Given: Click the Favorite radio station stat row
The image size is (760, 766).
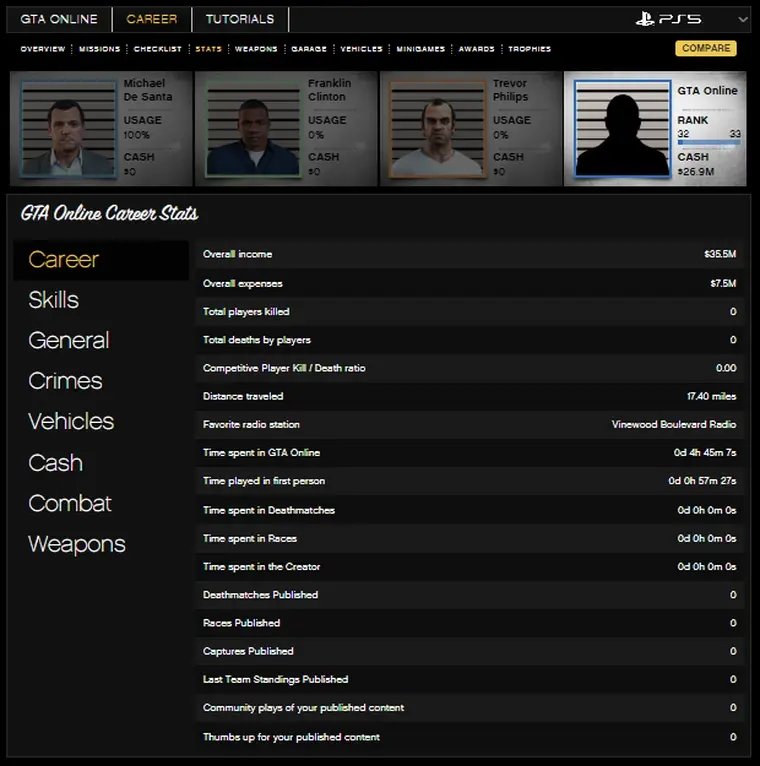Looking at the screenshot, I should coord(470,425).
